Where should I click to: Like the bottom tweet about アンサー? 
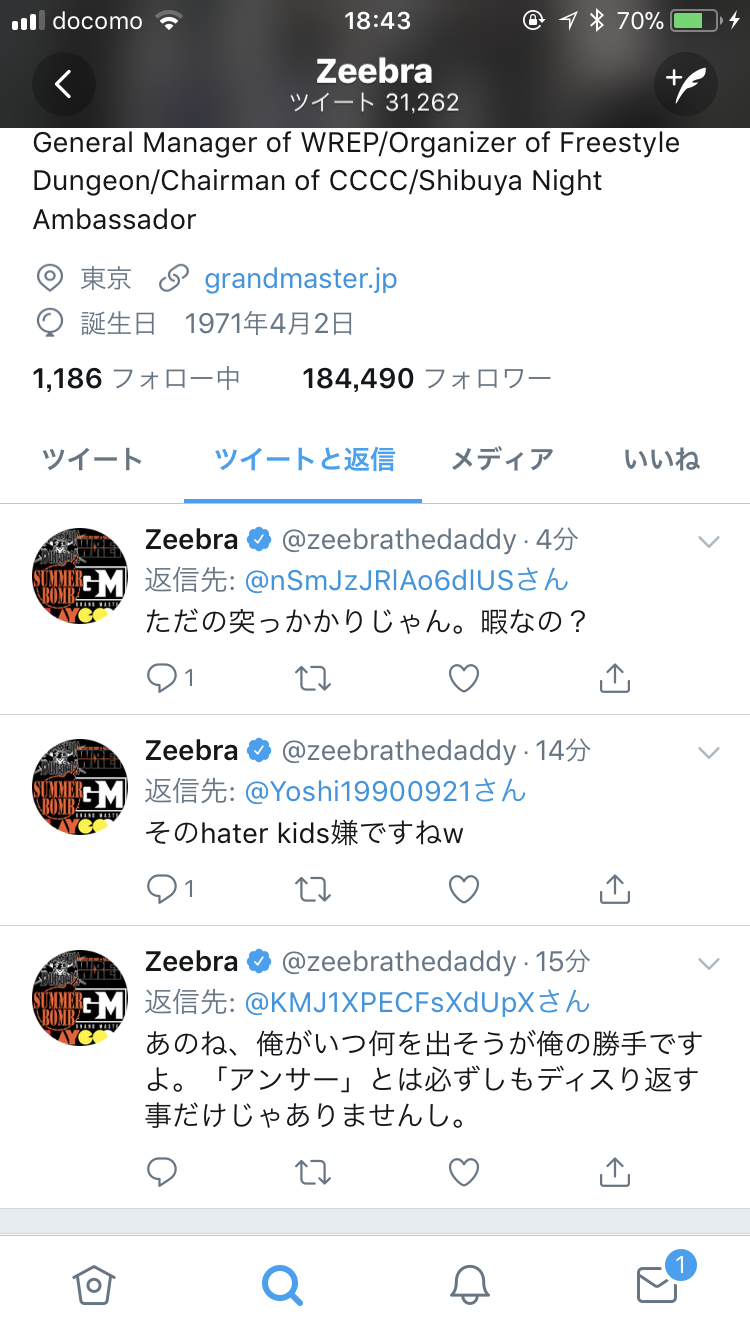click(463, 1171)
